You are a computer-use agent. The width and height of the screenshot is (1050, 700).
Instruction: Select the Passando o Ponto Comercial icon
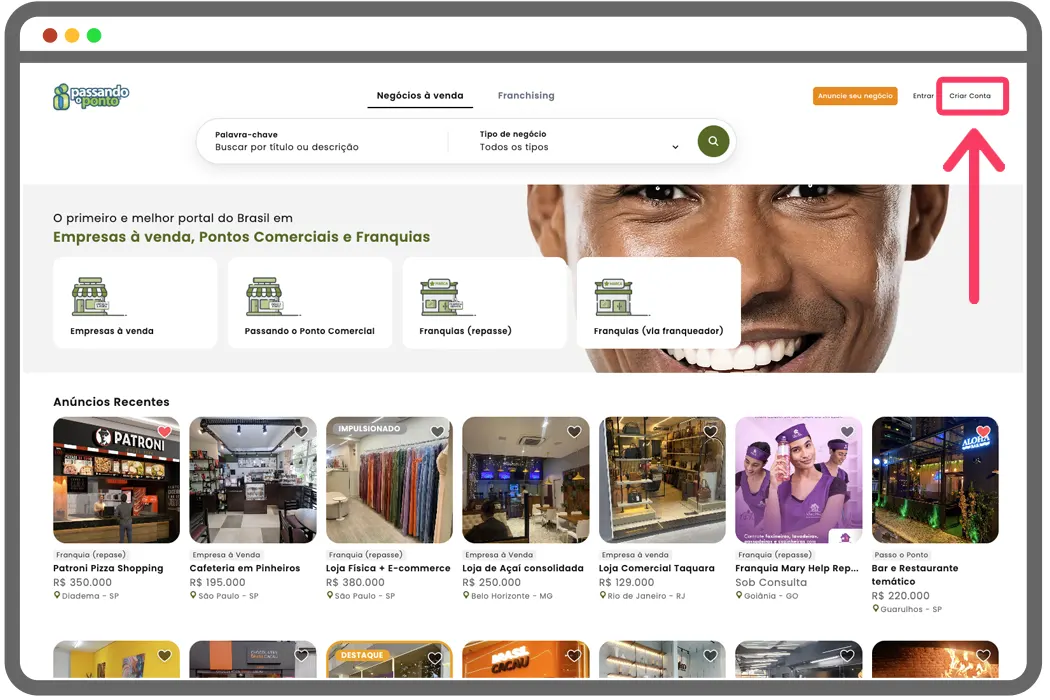(265, 297)
